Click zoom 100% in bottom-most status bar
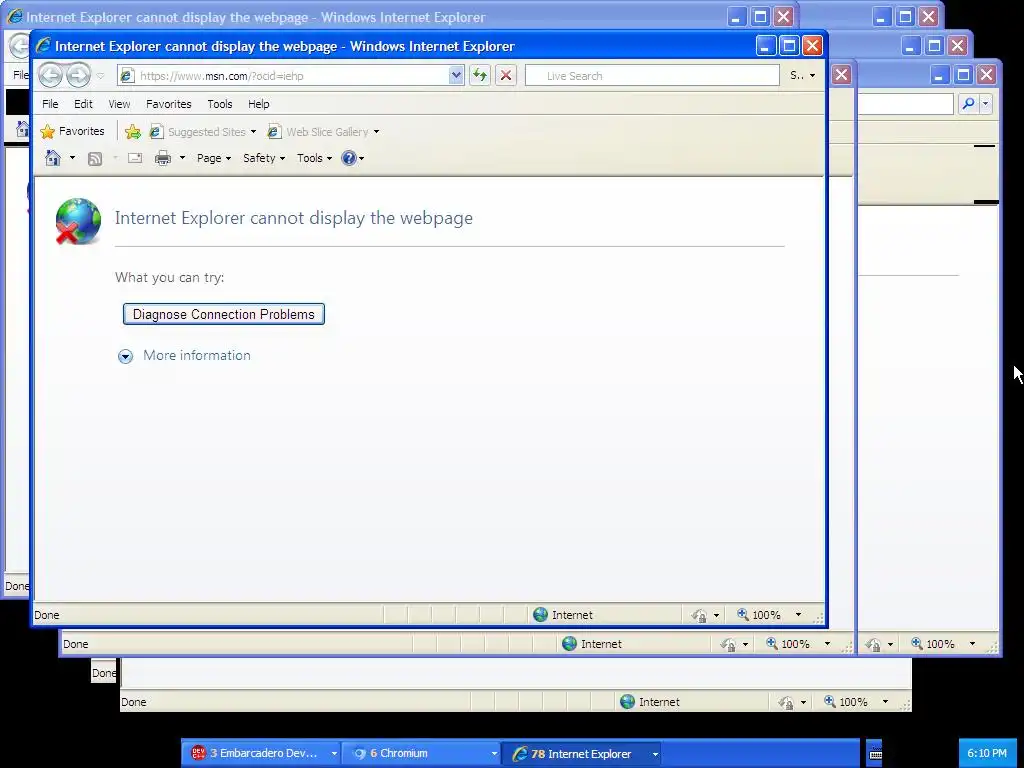The height and width of the screenshot is (768, 1024). [845, 702]
